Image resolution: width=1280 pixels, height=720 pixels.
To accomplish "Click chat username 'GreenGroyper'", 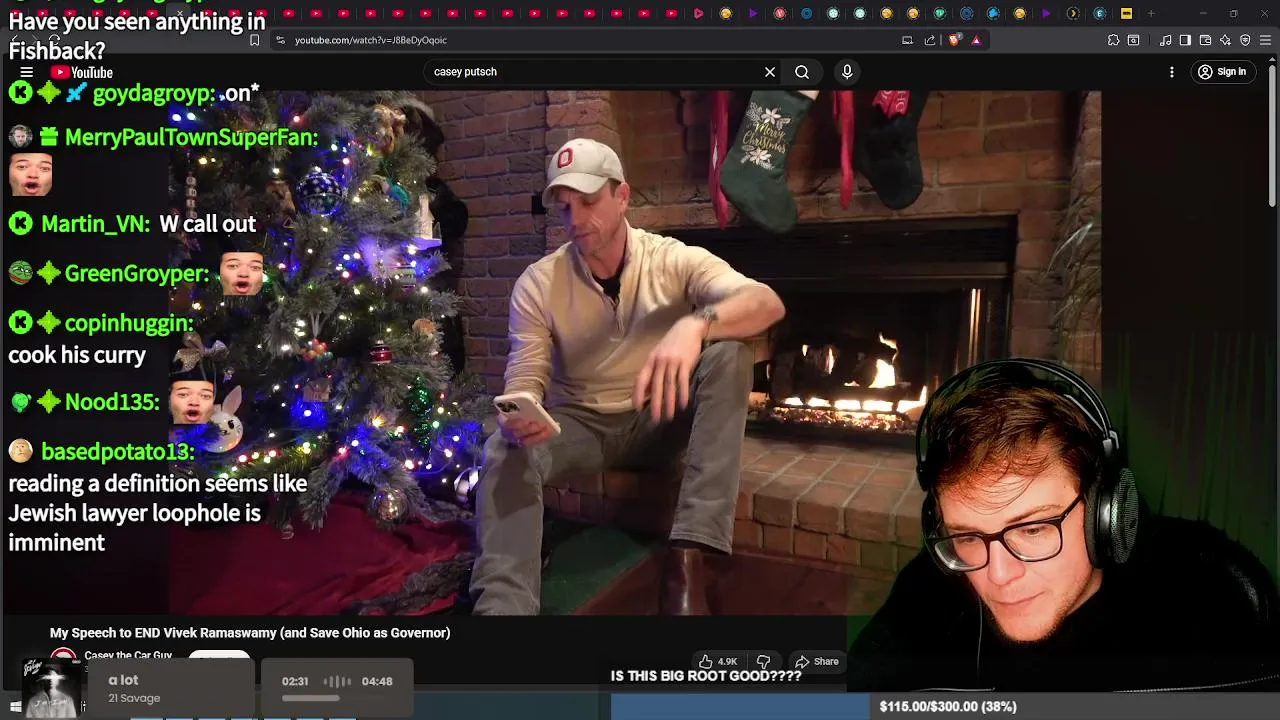I will coord(137,273).
